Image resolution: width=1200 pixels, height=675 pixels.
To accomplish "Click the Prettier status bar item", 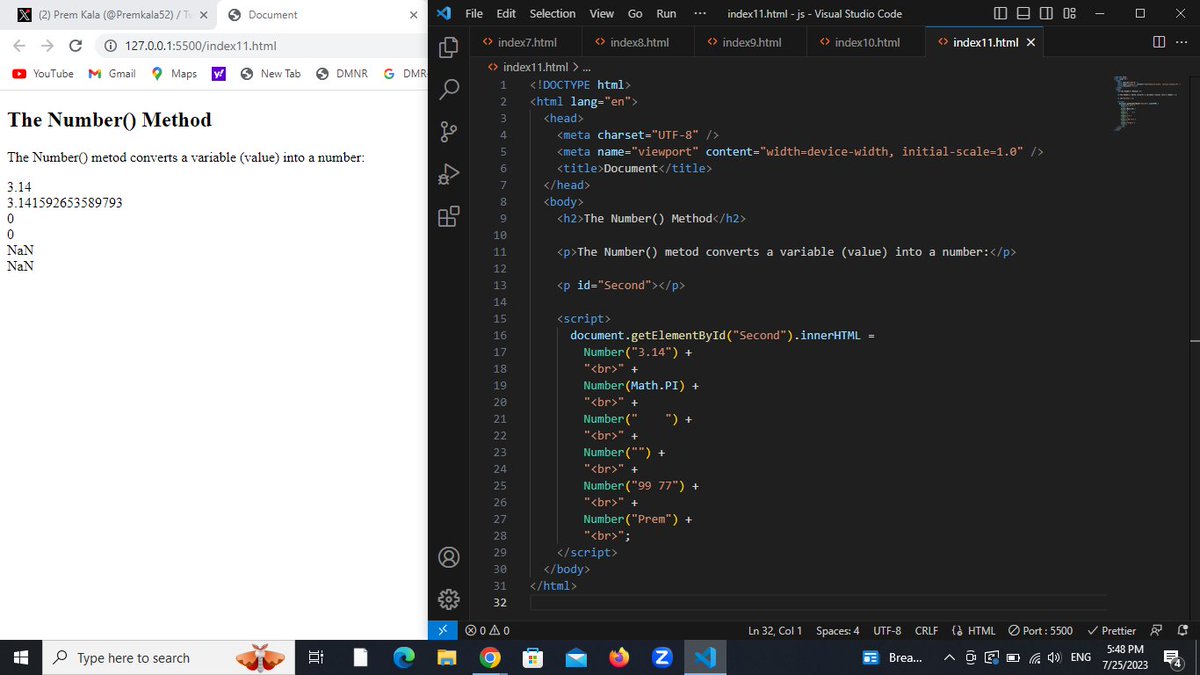I will click(x=1111, y=630).
